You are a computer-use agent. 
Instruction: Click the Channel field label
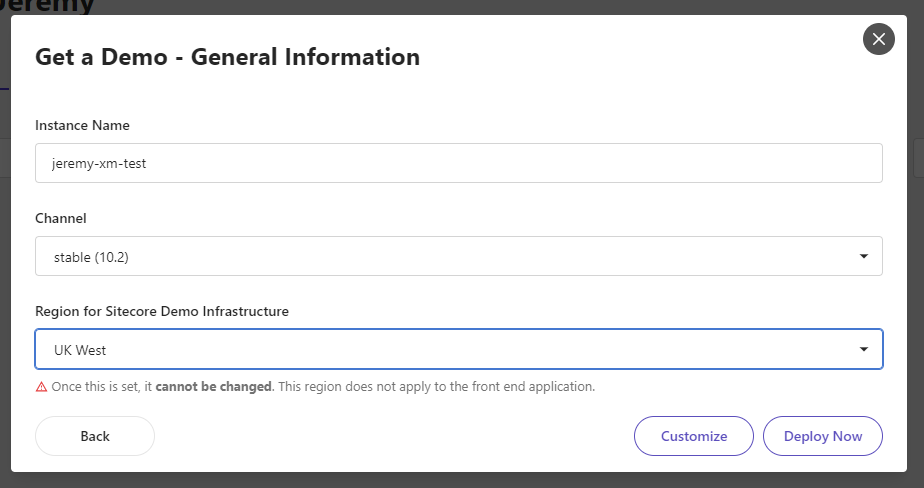[x=61, y=218]
